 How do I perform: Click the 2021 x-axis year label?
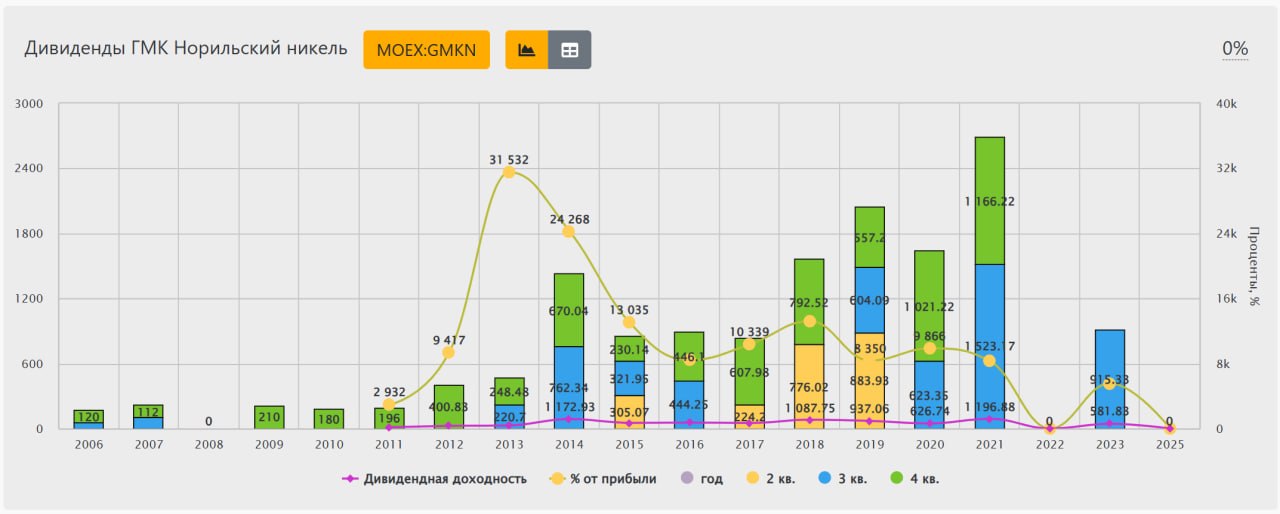point(989,445)
